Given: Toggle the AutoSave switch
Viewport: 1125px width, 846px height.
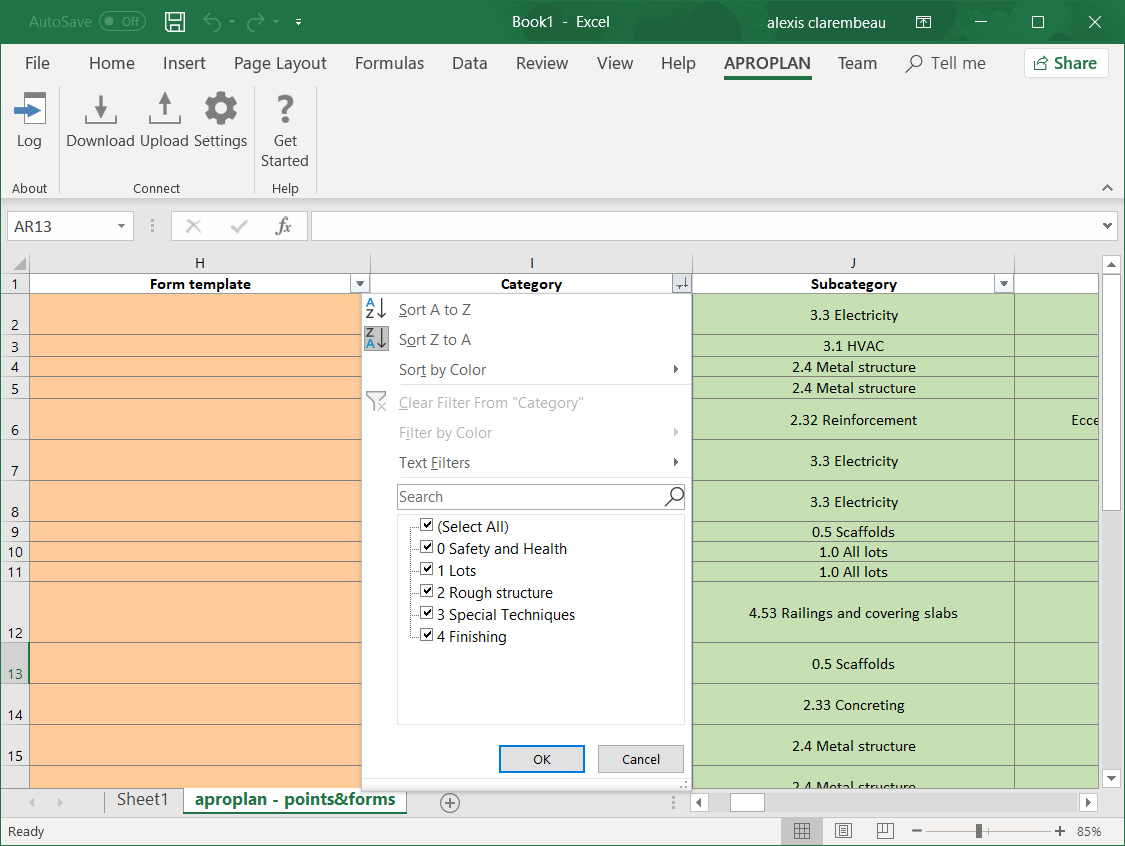Looking at the screenshot, I should click(x=123, y=22).
